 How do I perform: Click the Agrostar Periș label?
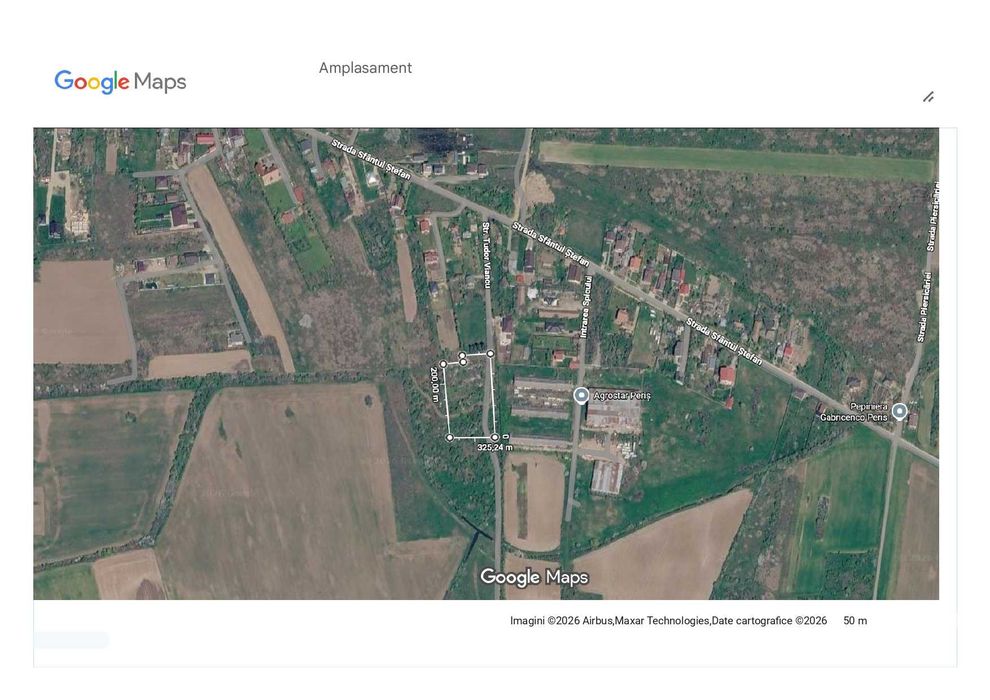(622, 396)
